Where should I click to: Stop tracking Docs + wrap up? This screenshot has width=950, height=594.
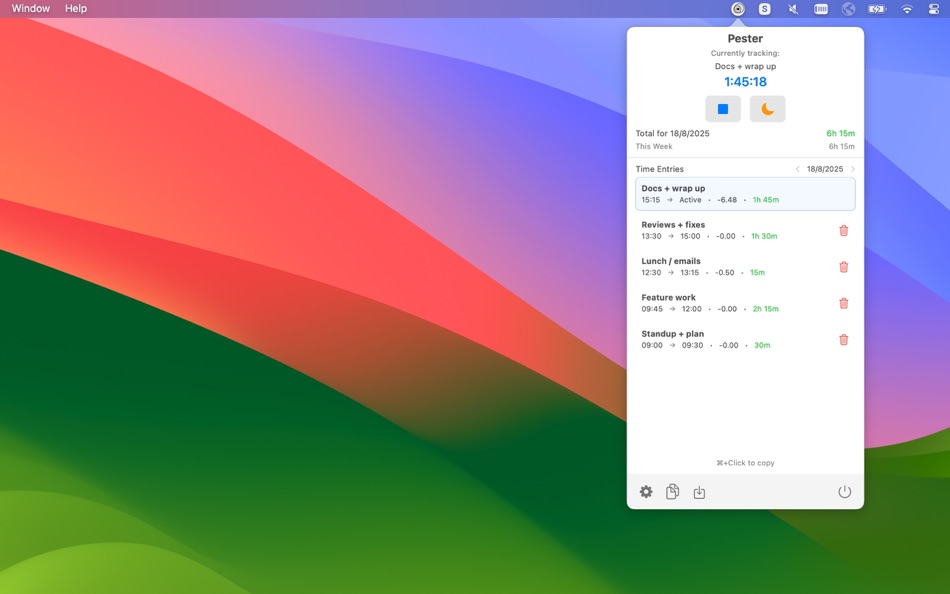coord(723,108)
